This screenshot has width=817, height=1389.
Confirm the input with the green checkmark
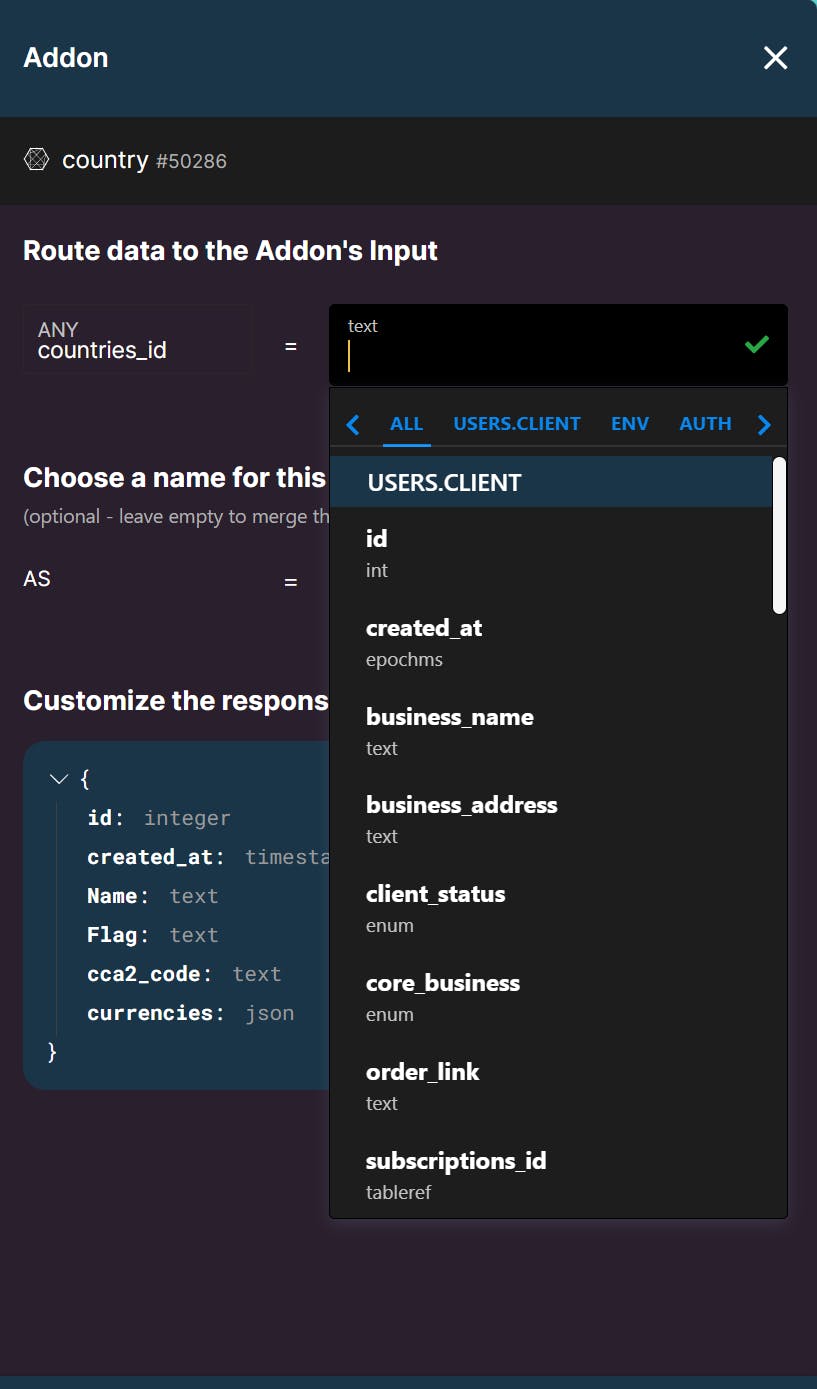[x=757, y=344]
